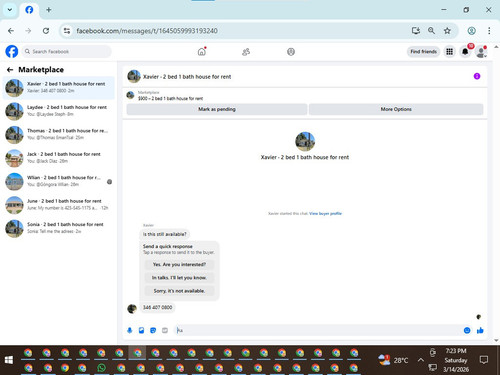
Task: Send quick reply Sorry, it's not available.
Action: 179,291
